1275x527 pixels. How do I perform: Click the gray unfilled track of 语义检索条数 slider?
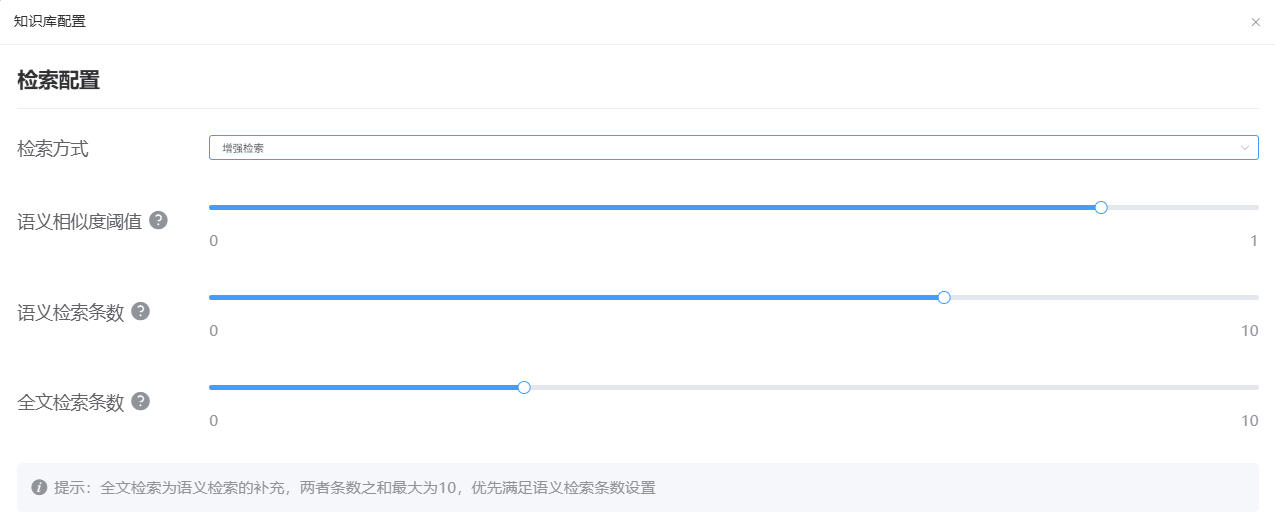[x=1100, y=297]
